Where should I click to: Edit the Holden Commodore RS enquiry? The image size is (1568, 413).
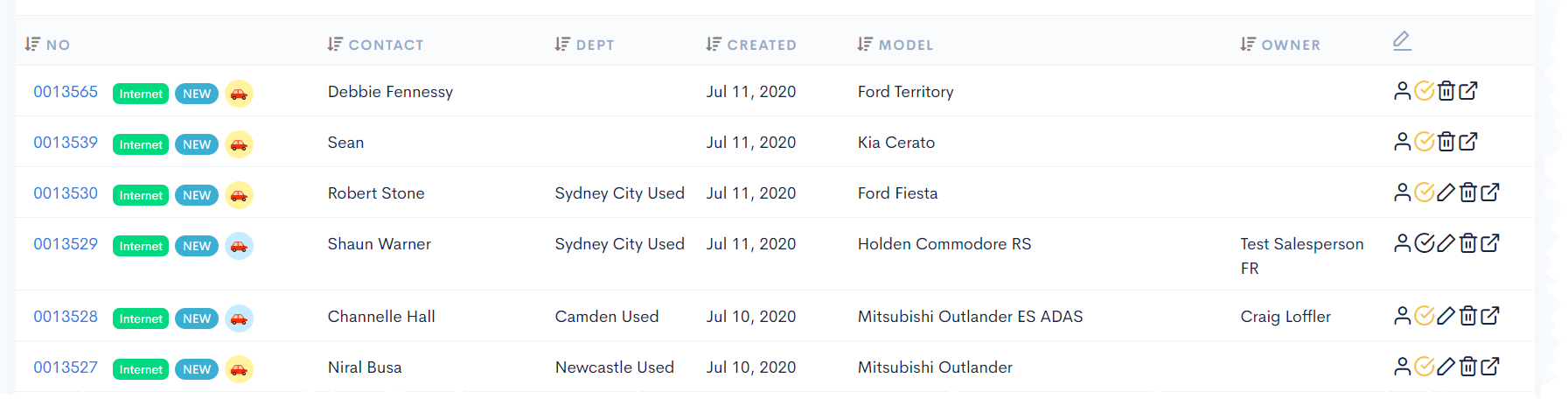click(1446, 243)
